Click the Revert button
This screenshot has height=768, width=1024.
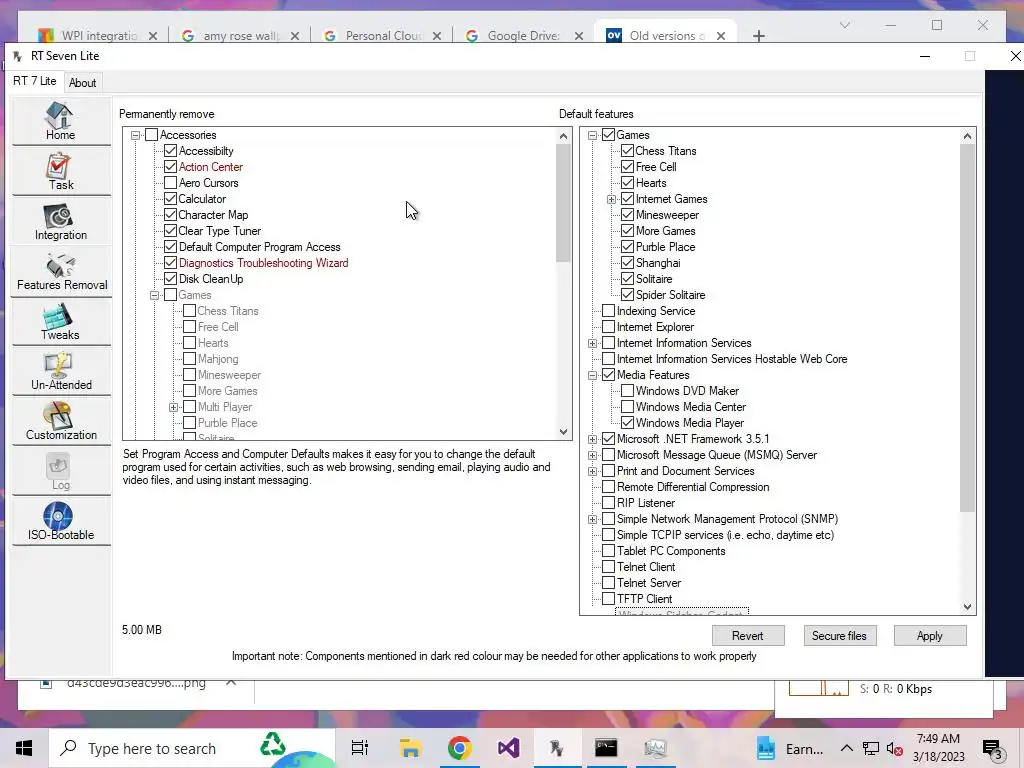[748, 636]
